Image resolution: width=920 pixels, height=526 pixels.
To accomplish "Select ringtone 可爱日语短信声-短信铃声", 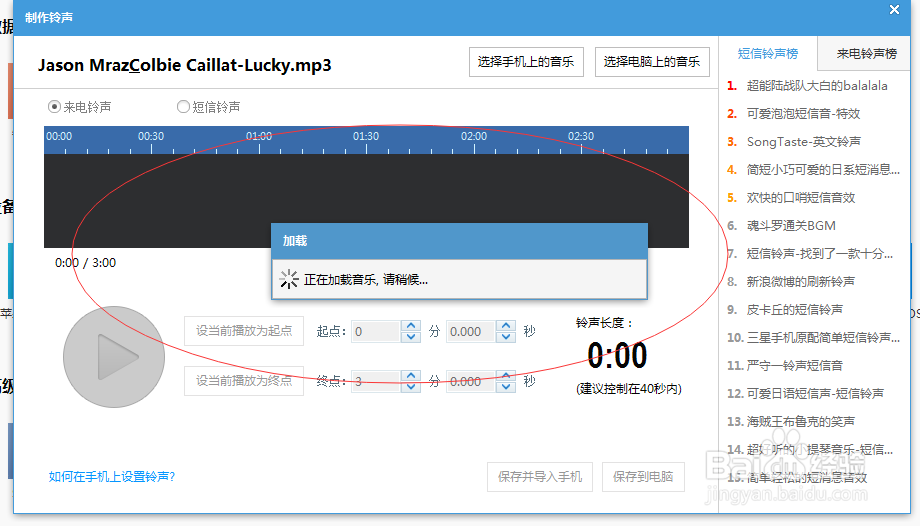I will (815, 393).
